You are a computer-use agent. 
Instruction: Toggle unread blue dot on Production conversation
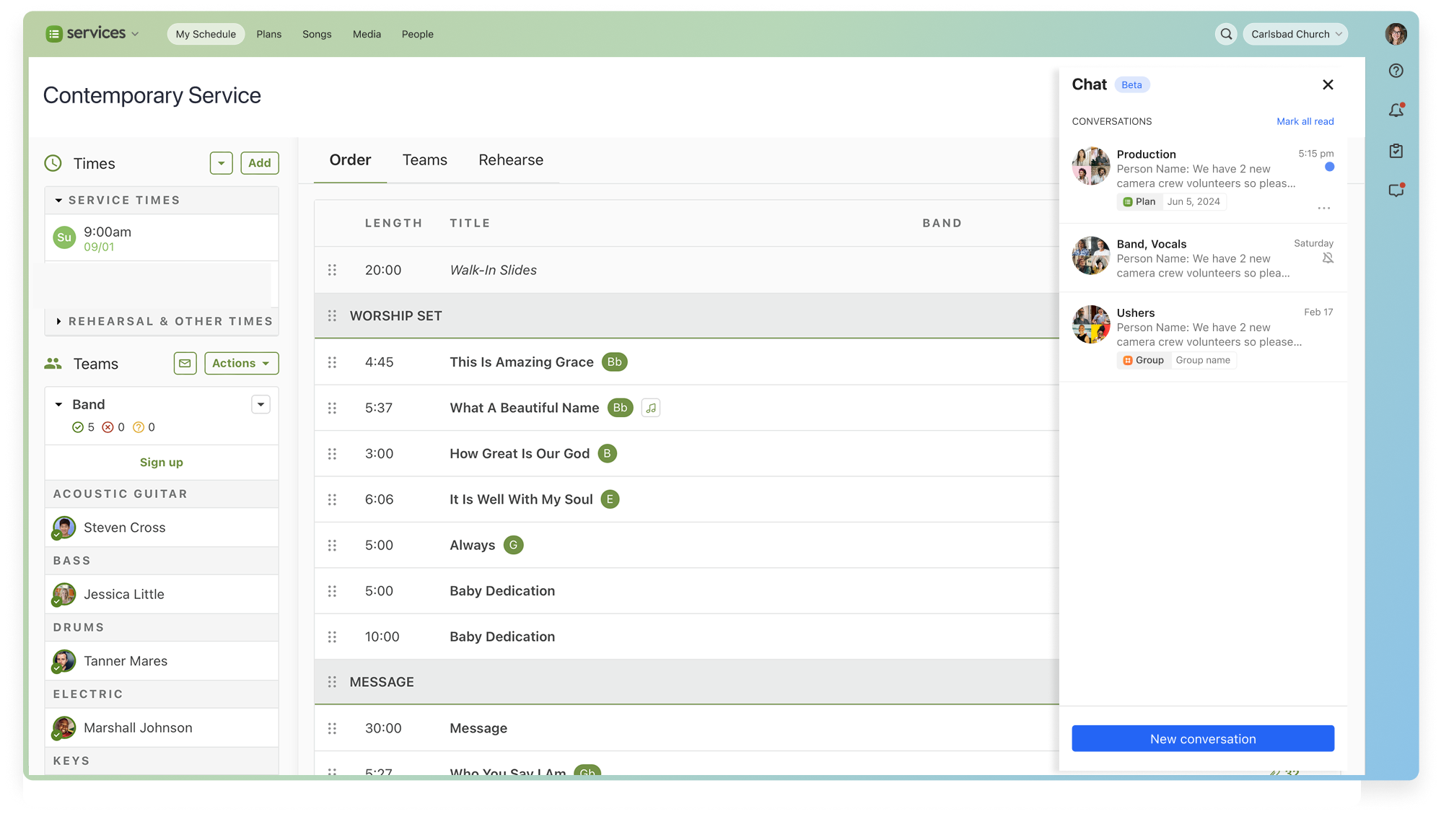pos(1329,167)
